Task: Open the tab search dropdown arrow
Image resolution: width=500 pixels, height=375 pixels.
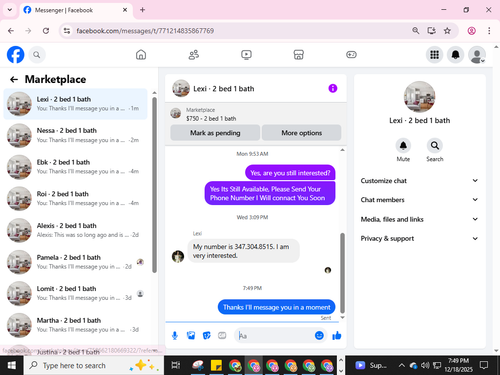Action: [10, 10]
